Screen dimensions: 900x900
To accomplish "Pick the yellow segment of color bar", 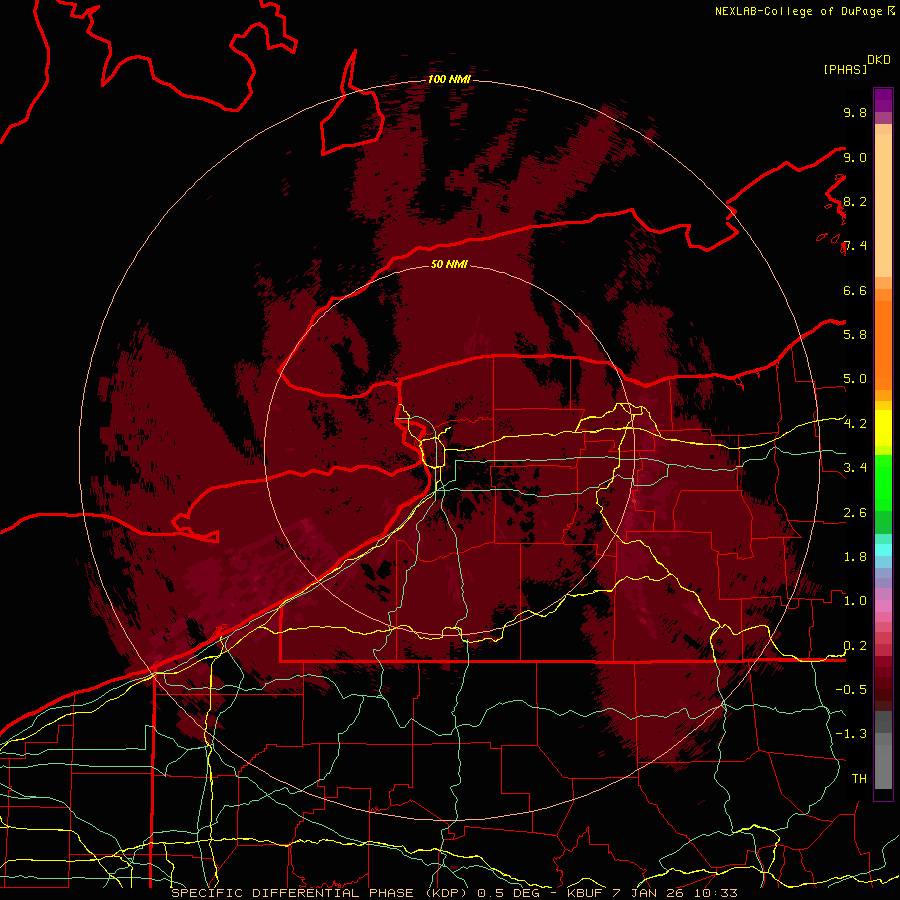I will (x=883, y=428).
